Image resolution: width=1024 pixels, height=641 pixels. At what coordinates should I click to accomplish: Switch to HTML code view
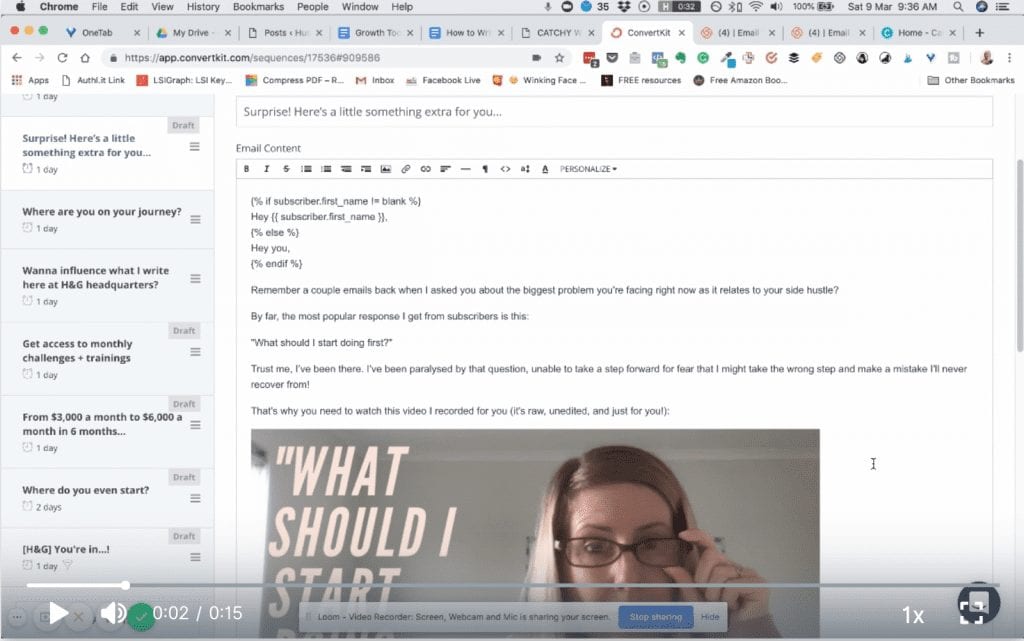pyautogui.click(x=505, y=169)
